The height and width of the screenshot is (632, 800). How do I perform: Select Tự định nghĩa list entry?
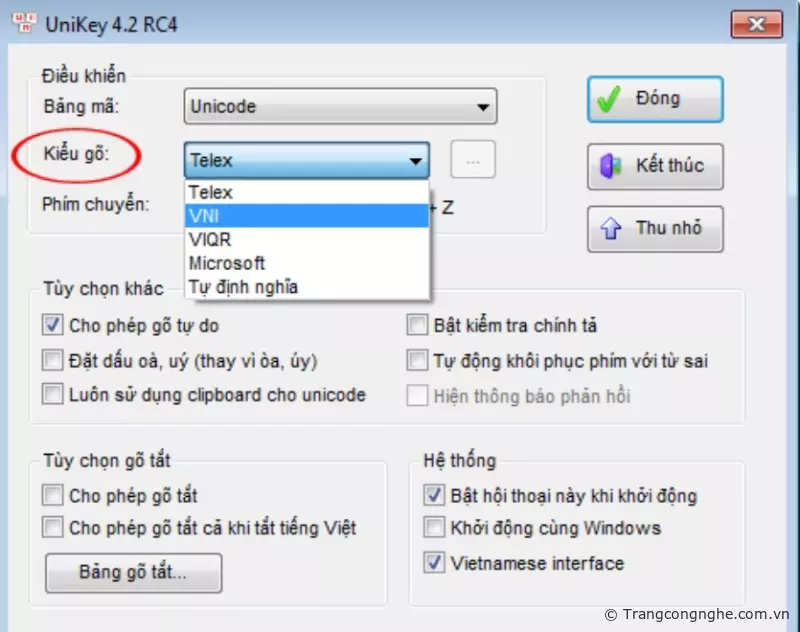[x=307, y=287]
